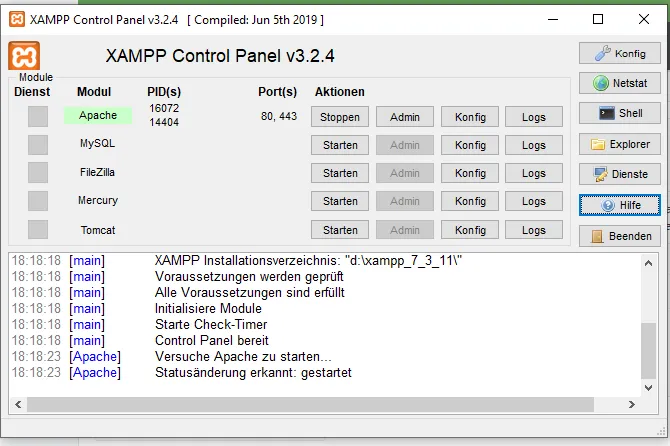The width and height of the screenshot is (670, 446).
Task: Click the Apache module label
Action: click(x=98, y=115)
